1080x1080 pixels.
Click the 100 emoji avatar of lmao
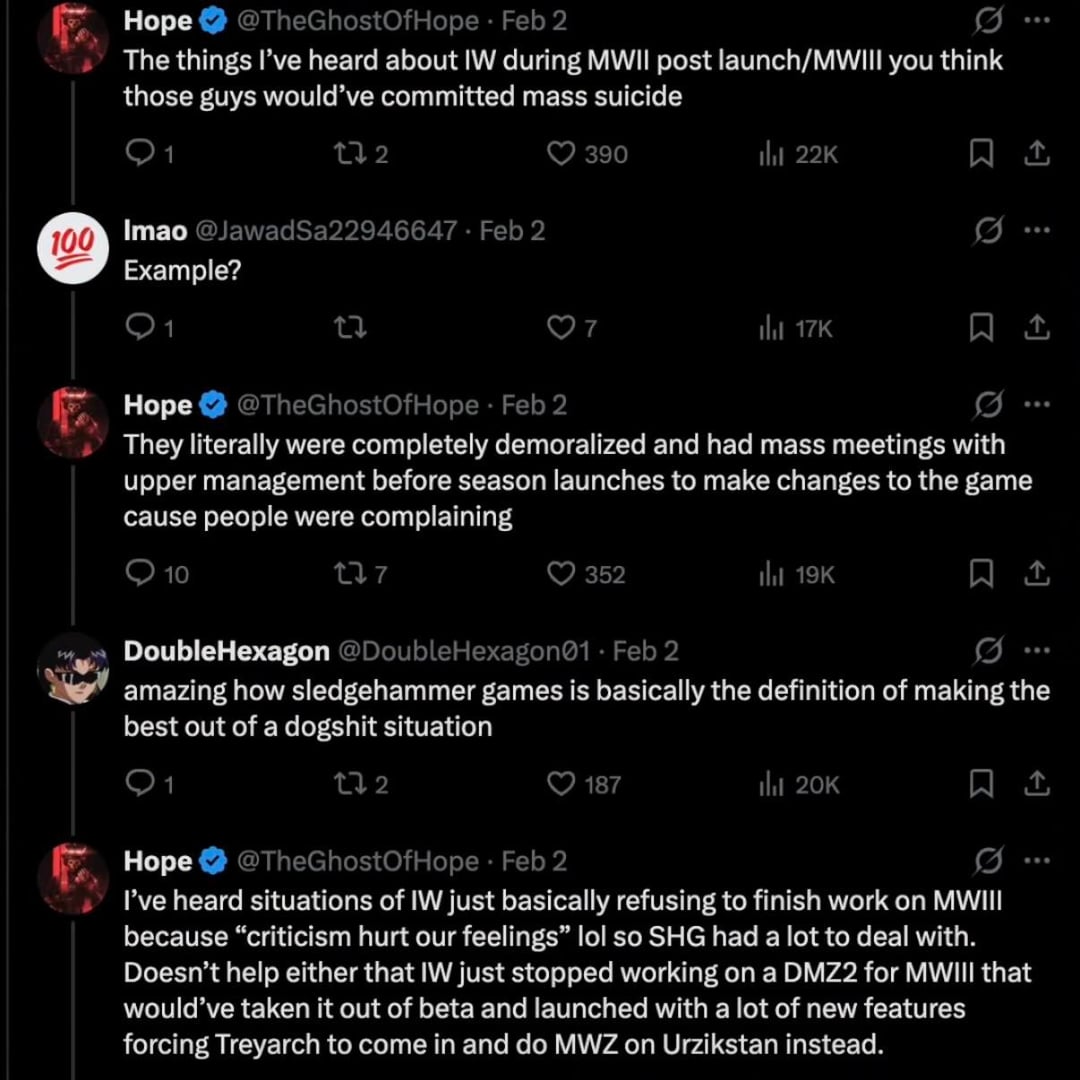(x=72, y=248)
